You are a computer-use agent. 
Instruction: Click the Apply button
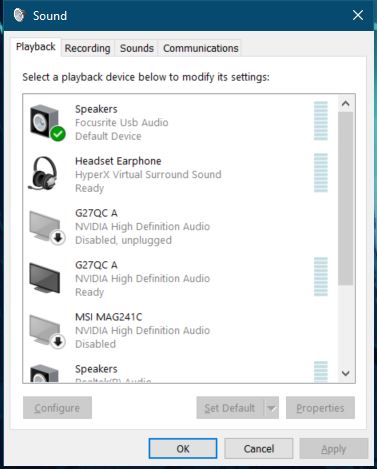point(334,448)
